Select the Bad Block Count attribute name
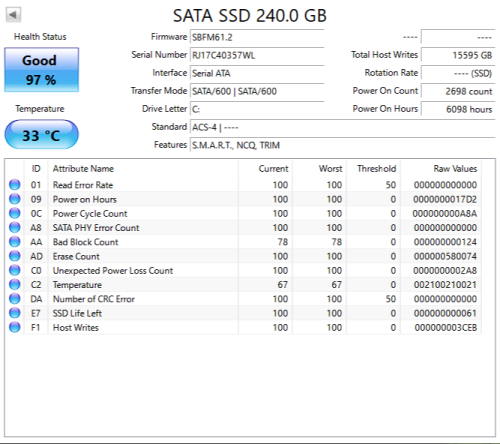 coord(86,242)
